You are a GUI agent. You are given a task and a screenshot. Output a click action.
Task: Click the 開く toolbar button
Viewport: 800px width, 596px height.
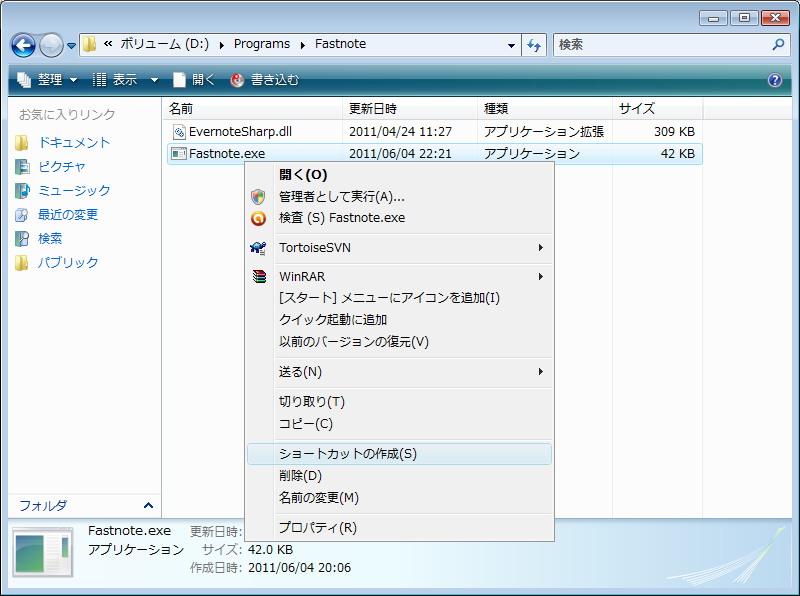click(x=194, y=80)
